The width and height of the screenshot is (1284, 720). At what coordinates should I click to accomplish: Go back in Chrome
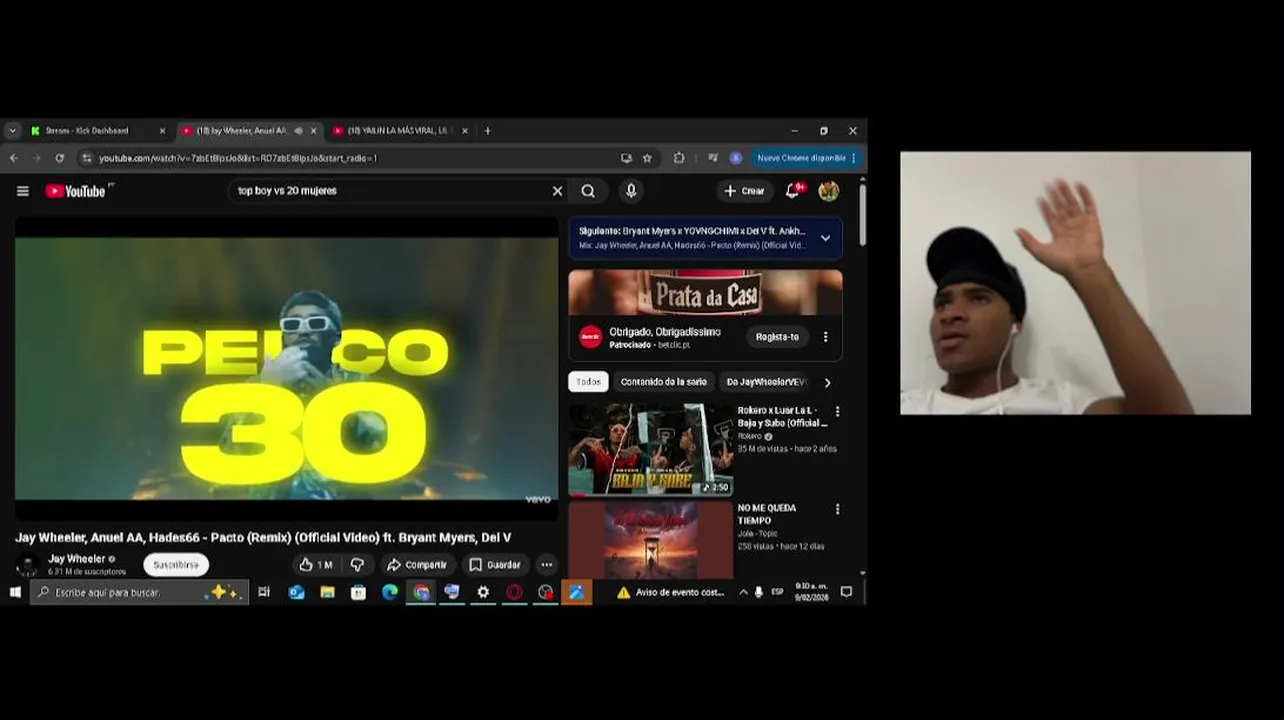pyautogui.click(x=14, y=158)
